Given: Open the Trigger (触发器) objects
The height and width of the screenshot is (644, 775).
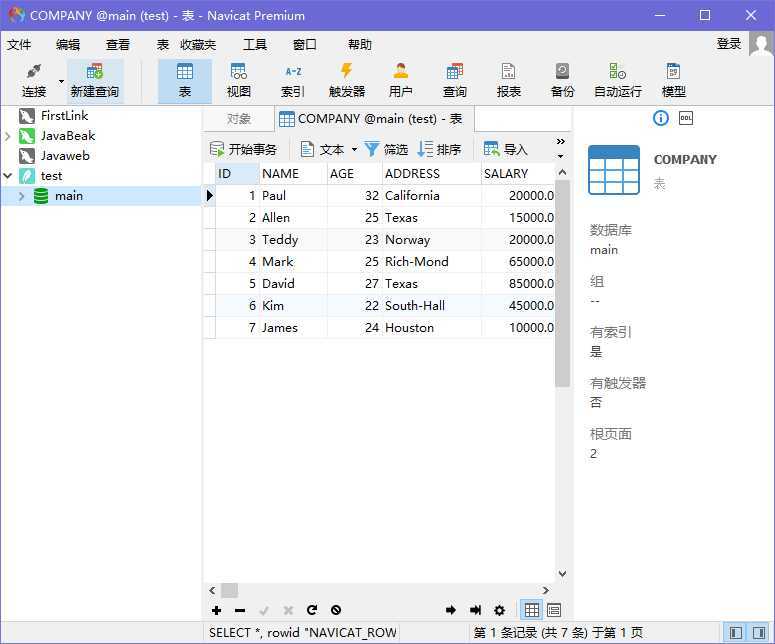Looking at the screenshot, I should pos(347,81).
